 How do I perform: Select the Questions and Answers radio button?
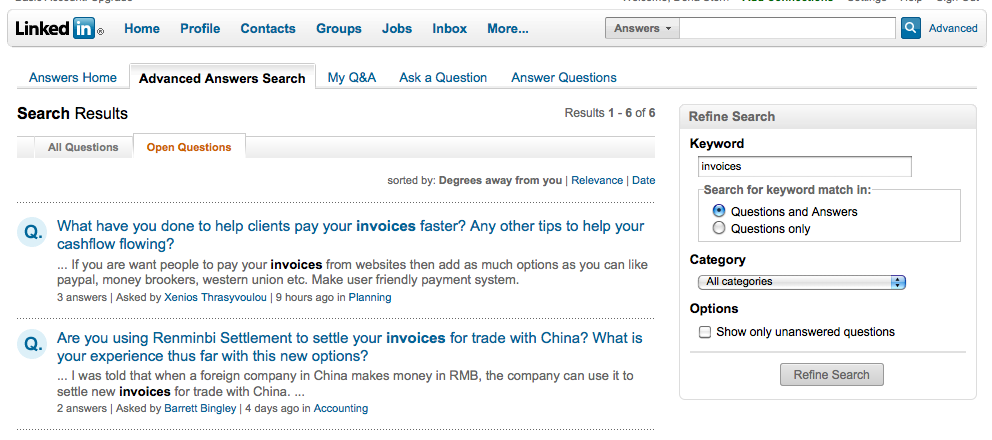coord(719,211)
